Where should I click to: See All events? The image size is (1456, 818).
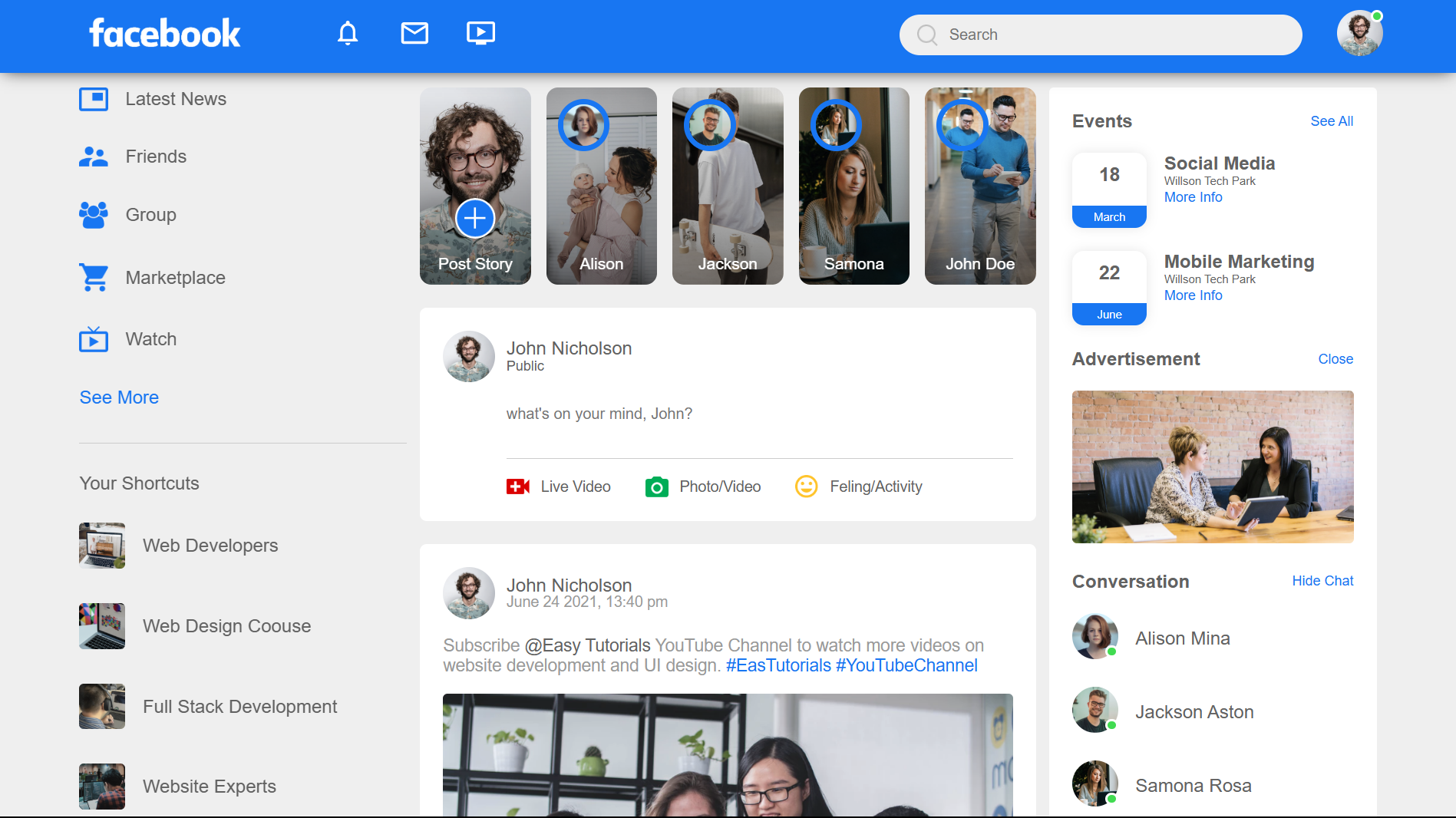(x=1331, y=121)
